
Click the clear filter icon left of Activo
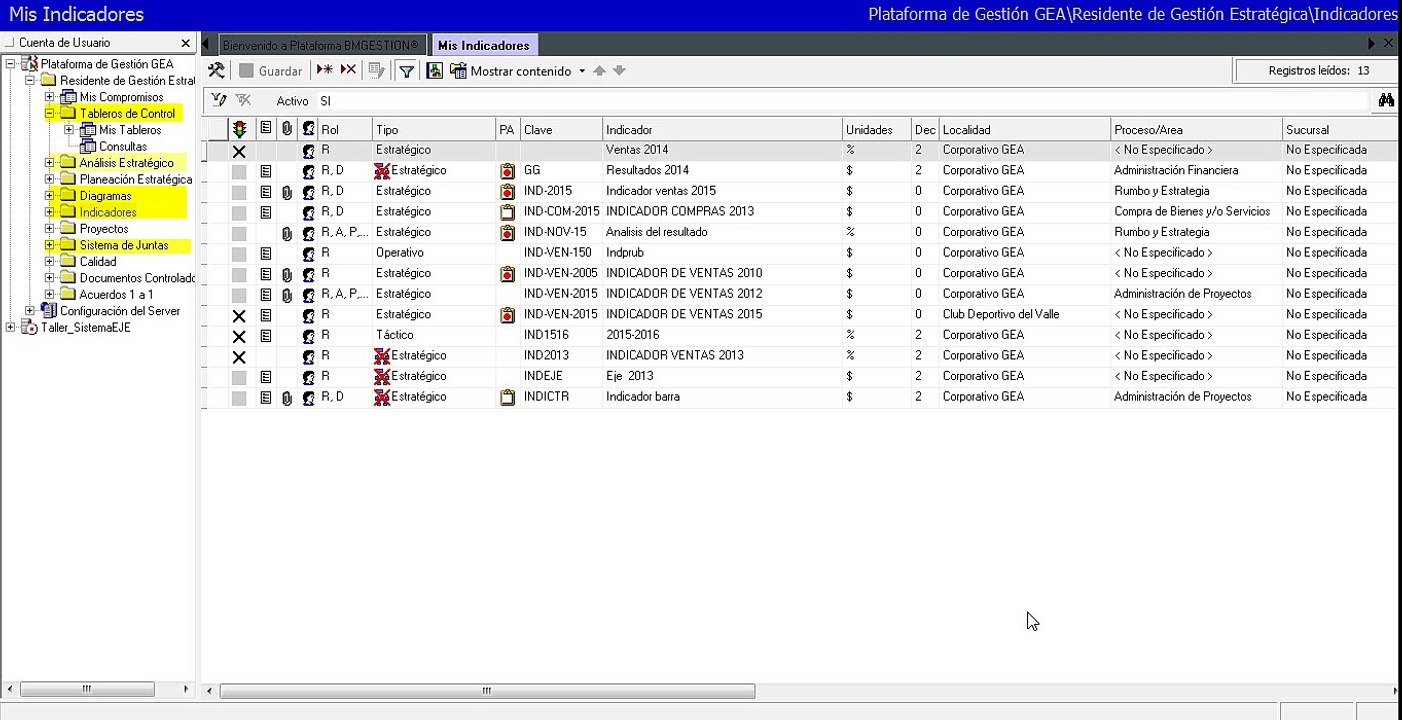click(x=243, y=100)
